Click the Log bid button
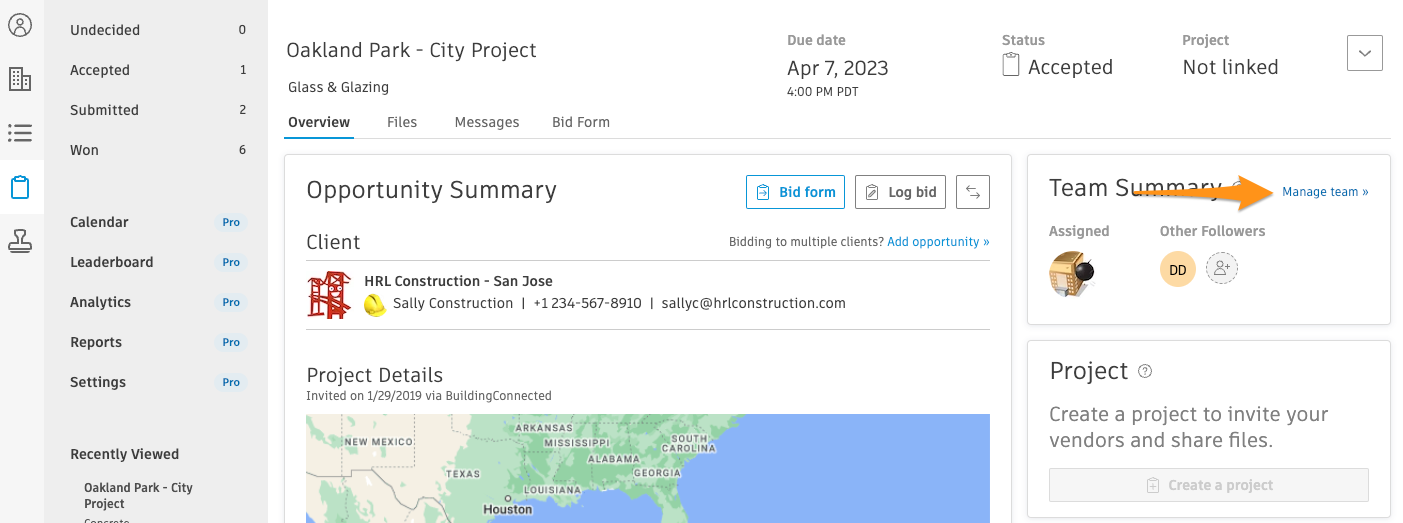This screenshot has height=523, width=1403. (900, 192)
